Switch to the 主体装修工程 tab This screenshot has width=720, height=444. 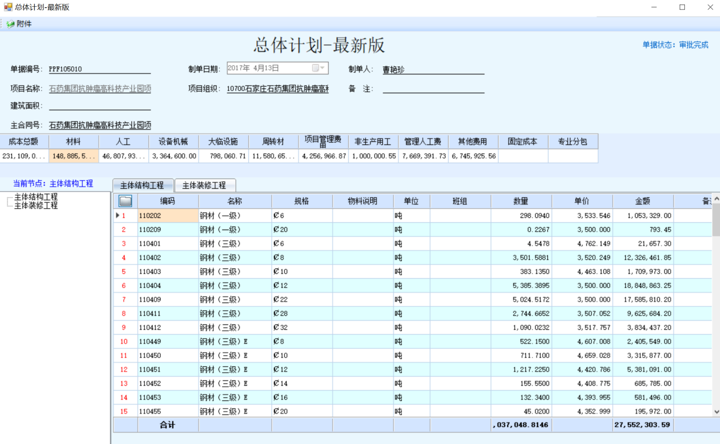coord(205,185)
